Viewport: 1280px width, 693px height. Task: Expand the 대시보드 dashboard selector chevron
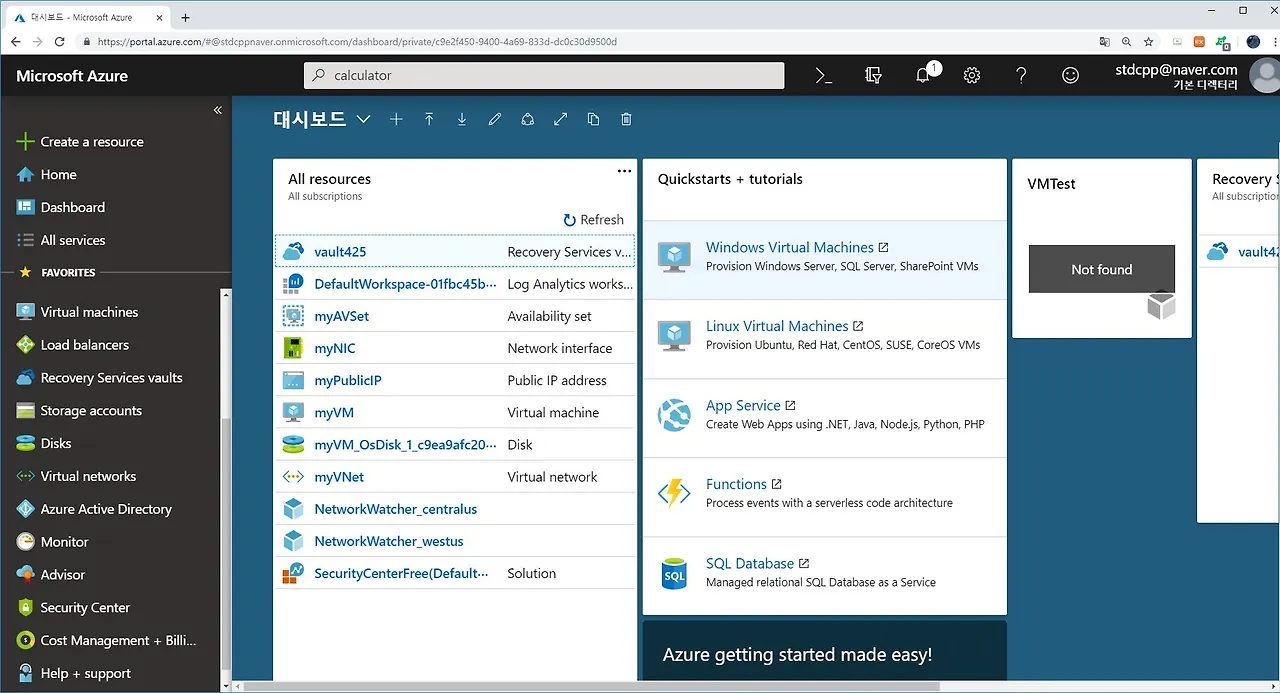point(363,119)
